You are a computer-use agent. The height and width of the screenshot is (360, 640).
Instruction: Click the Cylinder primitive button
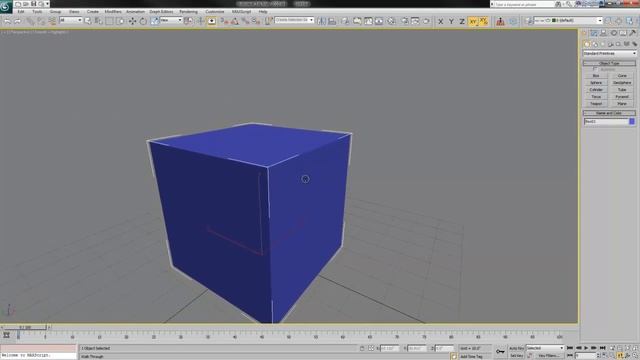596,89
